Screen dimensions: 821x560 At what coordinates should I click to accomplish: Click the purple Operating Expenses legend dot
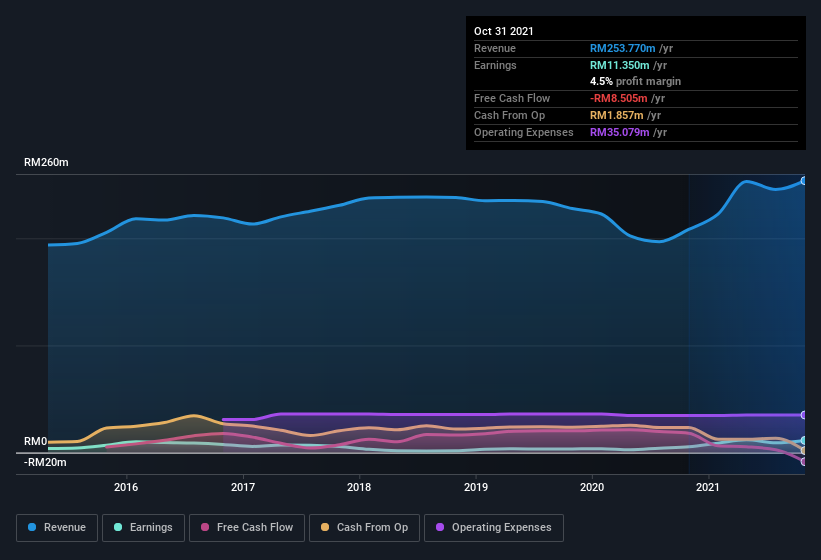click(440, 527)
